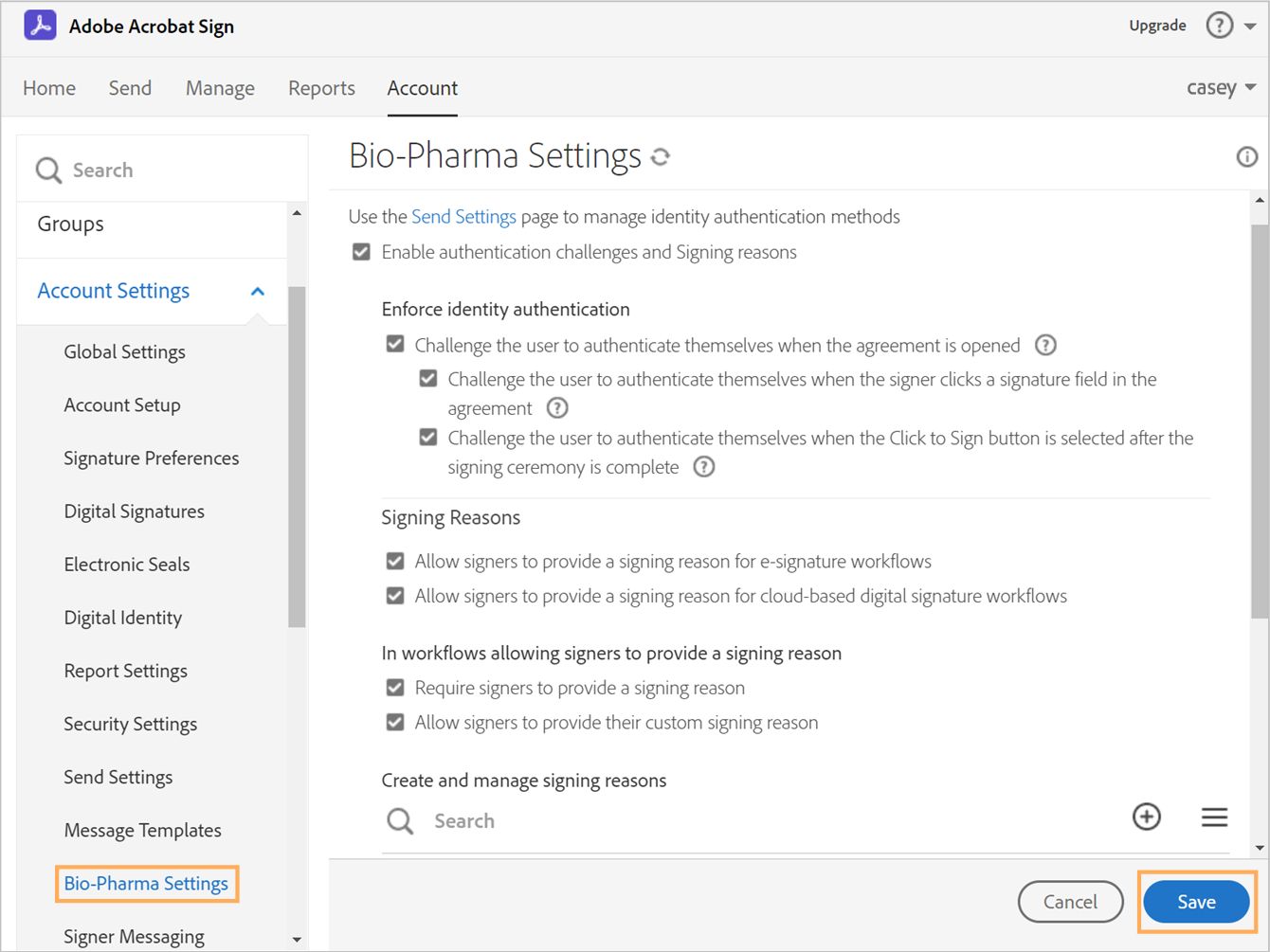Click main panel scroll down arrow

(x=1260, y=848)
